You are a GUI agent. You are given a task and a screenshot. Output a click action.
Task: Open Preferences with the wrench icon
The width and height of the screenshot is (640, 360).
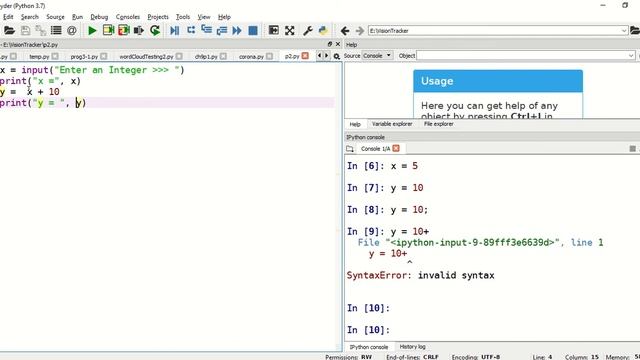point(308,31)
